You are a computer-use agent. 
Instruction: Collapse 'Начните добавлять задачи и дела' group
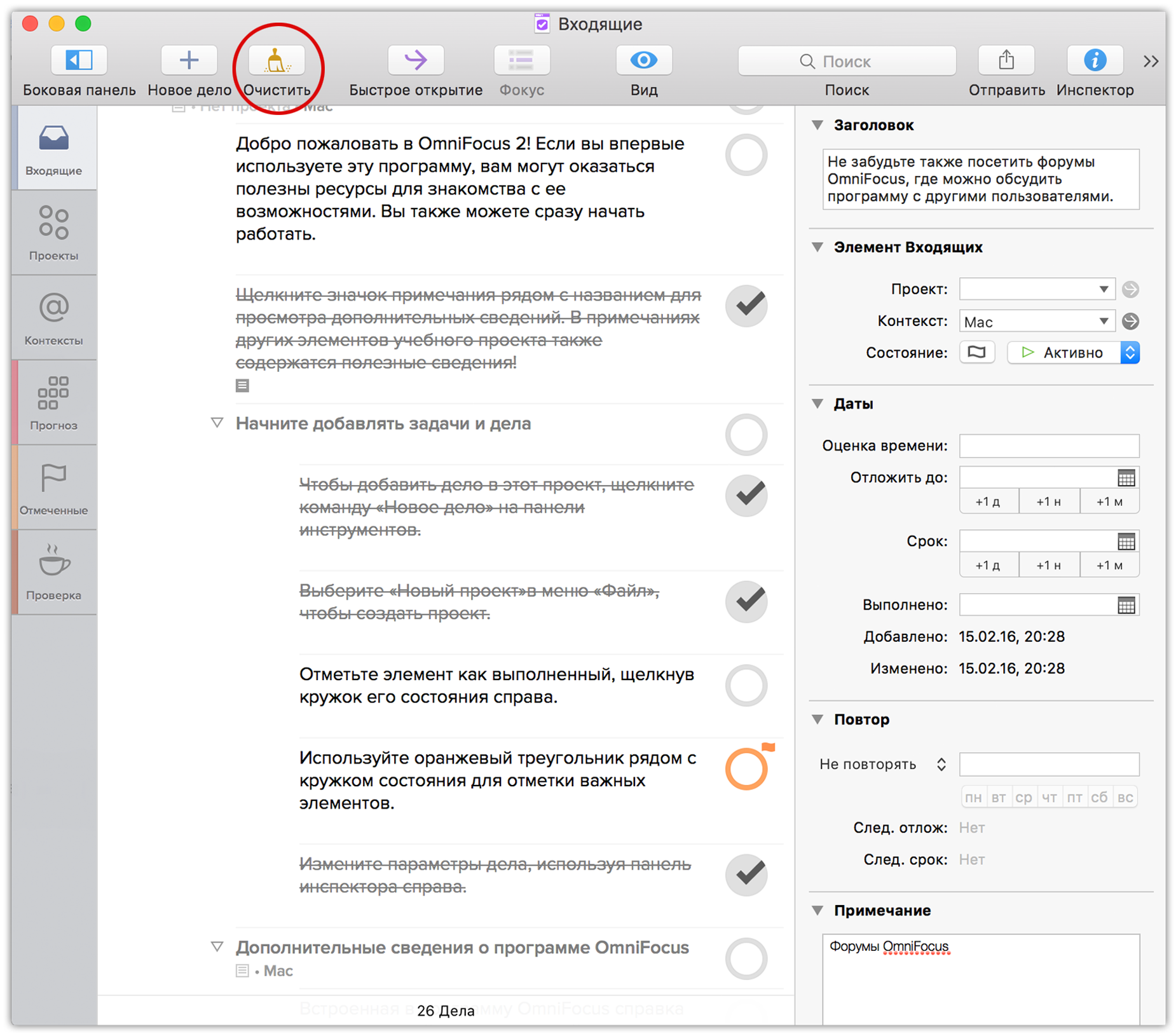click(217, 423)
